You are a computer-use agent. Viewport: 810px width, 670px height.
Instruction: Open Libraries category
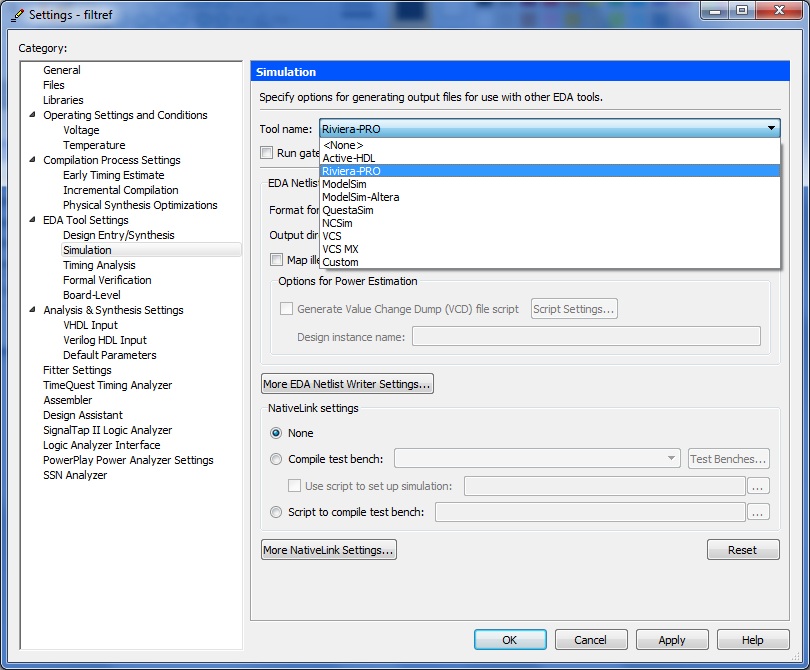click(x=63, y=100)
